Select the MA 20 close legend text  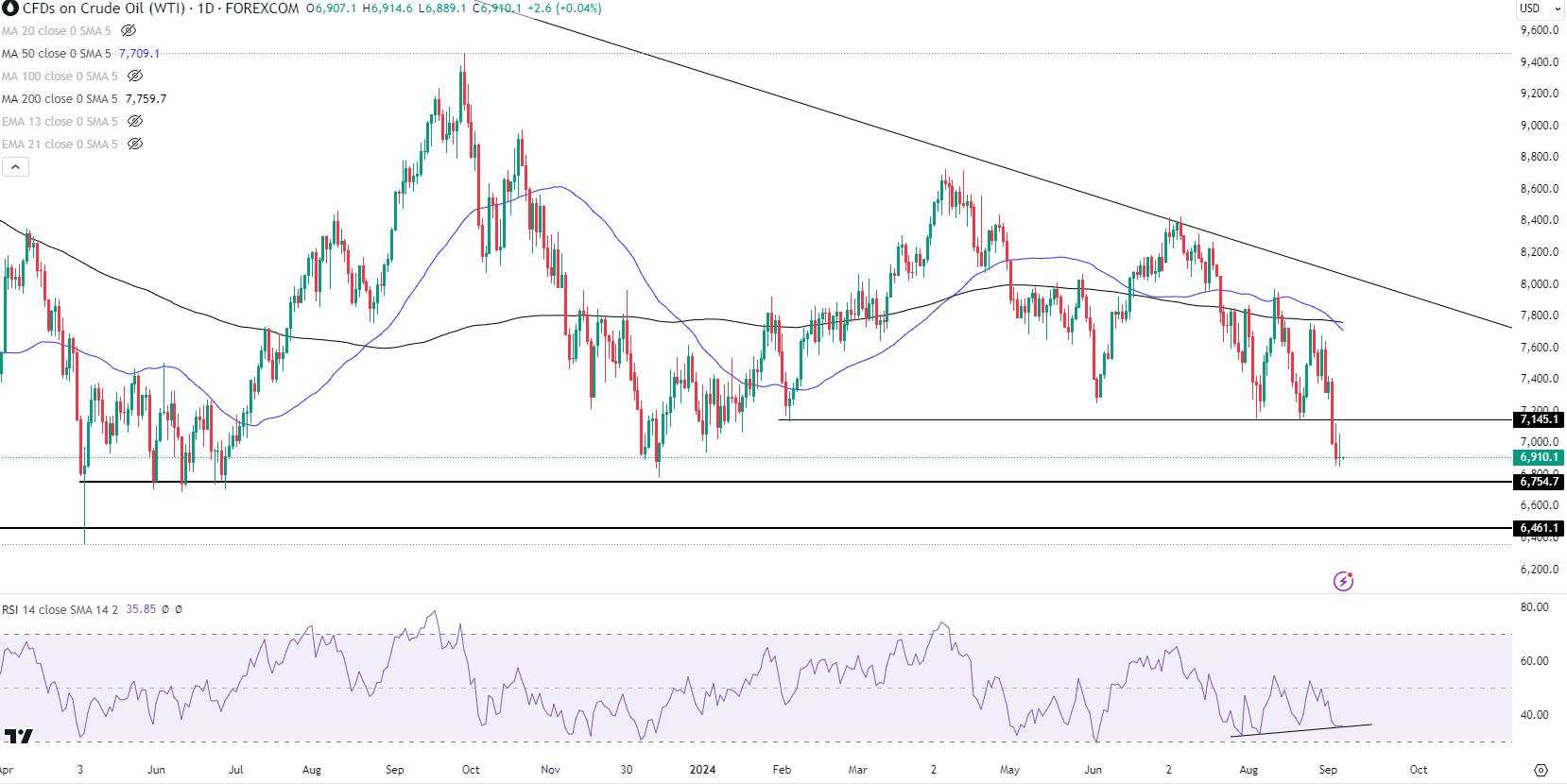point(57,31)
